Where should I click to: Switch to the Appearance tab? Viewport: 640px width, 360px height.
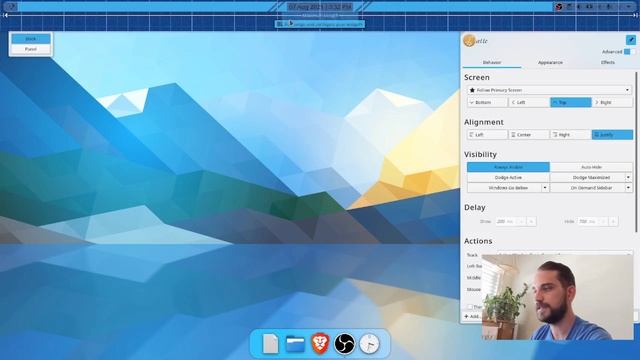coord(550,62)
